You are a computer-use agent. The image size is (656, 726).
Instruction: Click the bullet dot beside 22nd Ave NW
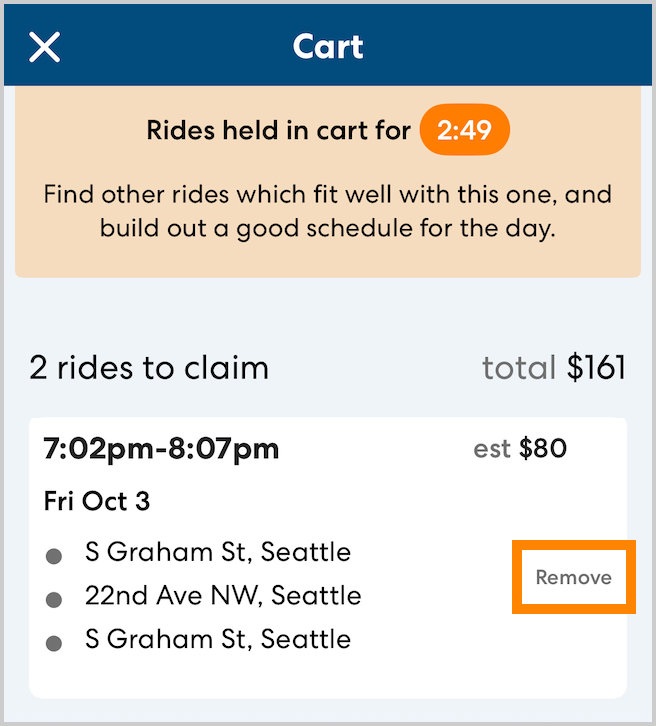(55, 599)
